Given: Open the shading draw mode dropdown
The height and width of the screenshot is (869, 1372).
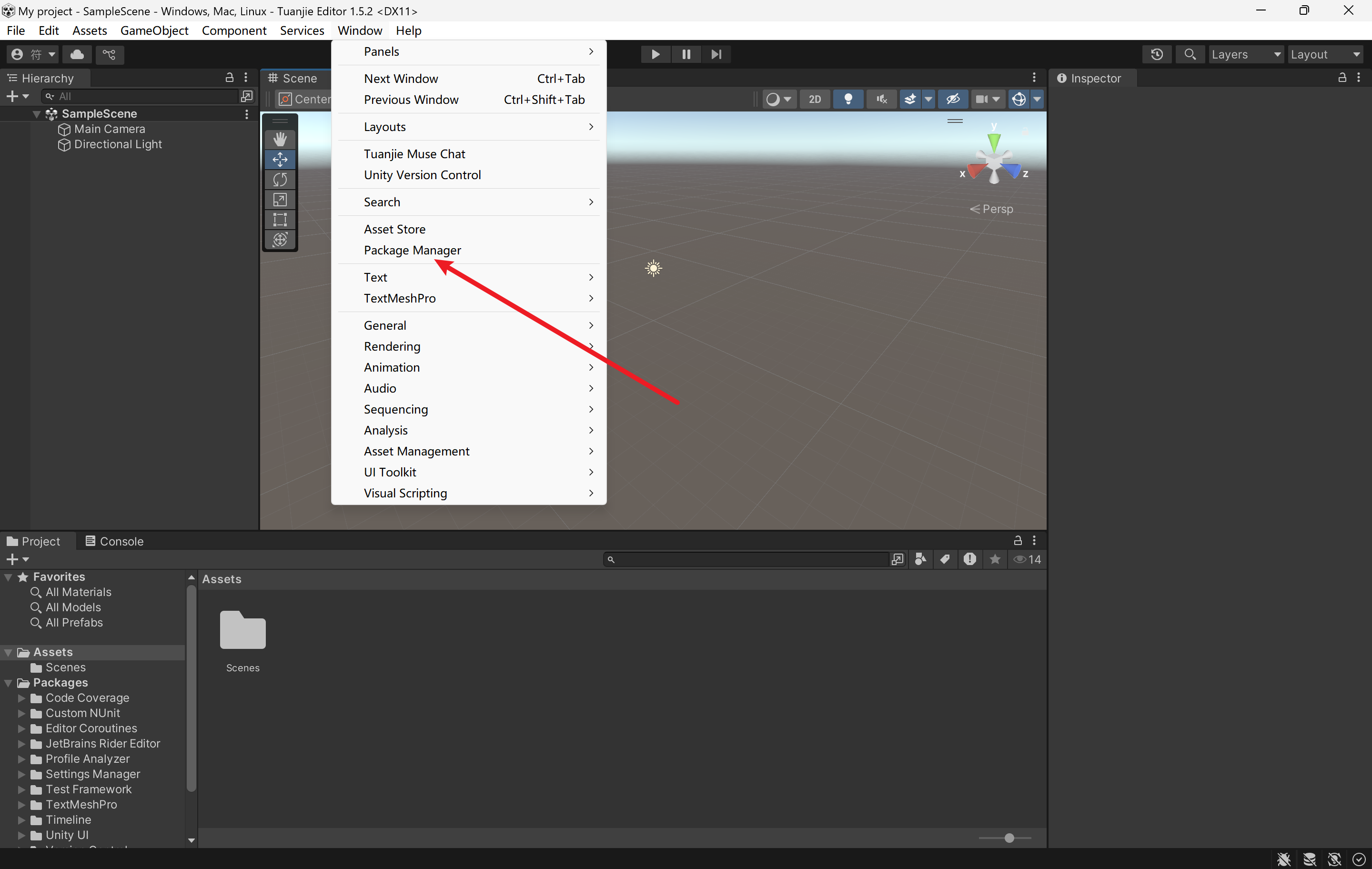Looking at the screenshot, I should (x=779, y=99).
